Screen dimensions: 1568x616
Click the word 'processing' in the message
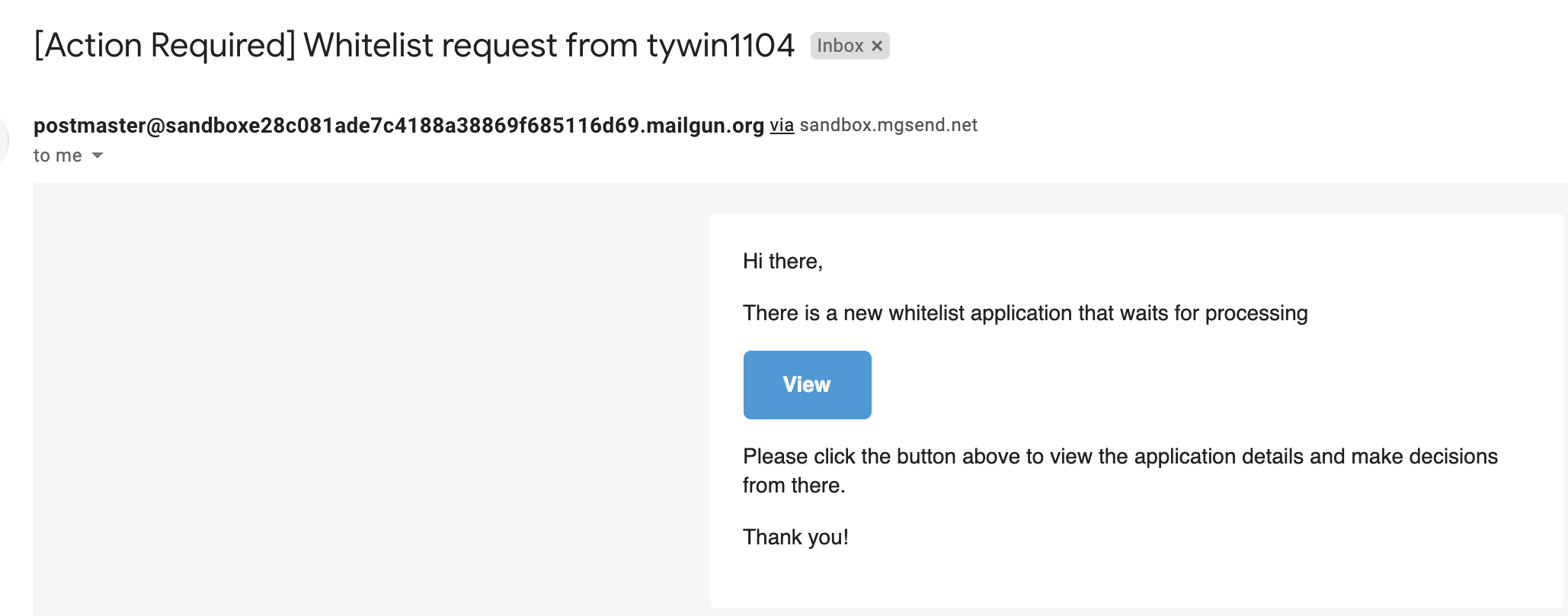pos(1256,313)
